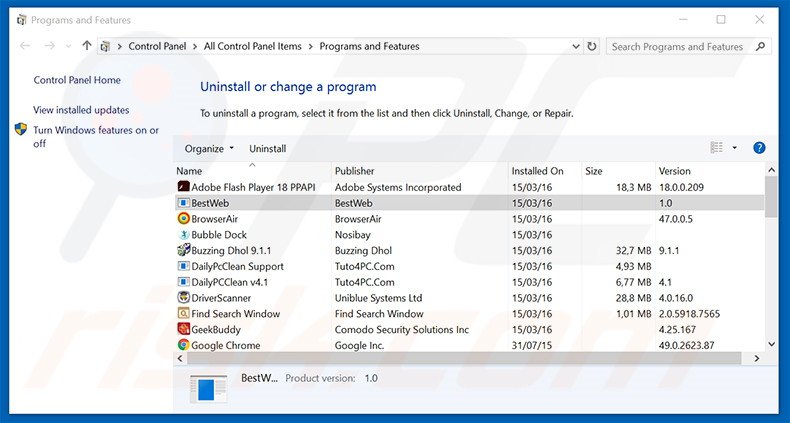Click the 49.0.2623.87 version cell
Screen dimensions: 790x423
click(x=686, y=345)
